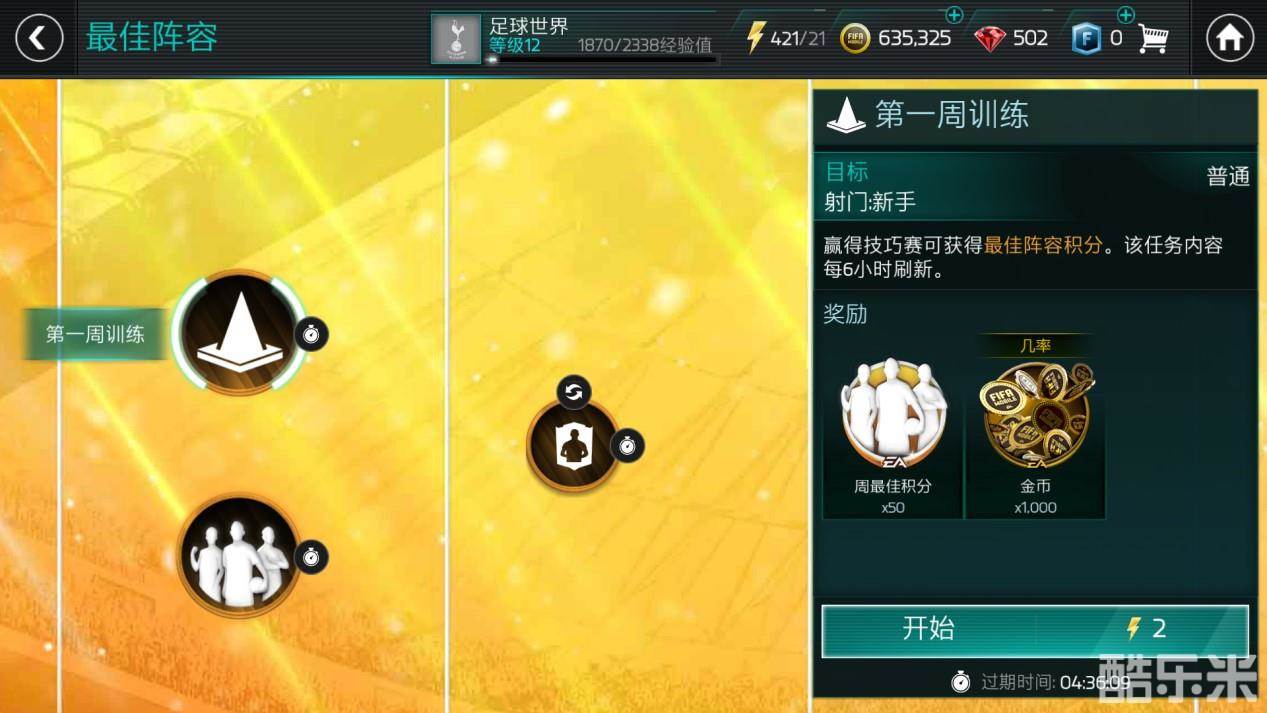Open the home screen icon
Viewport: 1267px width, 713px height.
[1229, 39]
